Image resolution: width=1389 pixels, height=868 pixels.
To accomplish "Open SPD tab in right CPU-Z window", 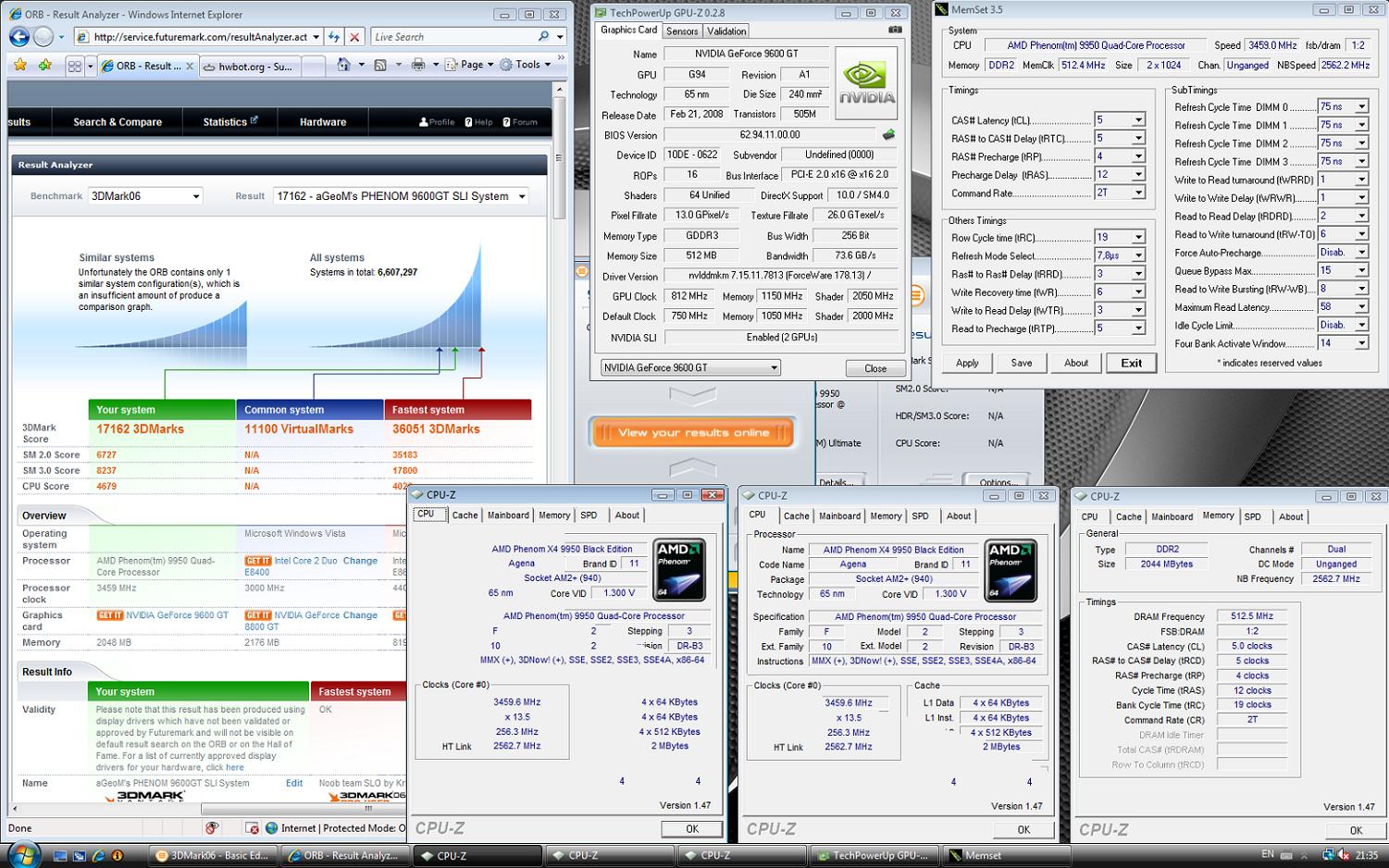I will click(1252, 517).
